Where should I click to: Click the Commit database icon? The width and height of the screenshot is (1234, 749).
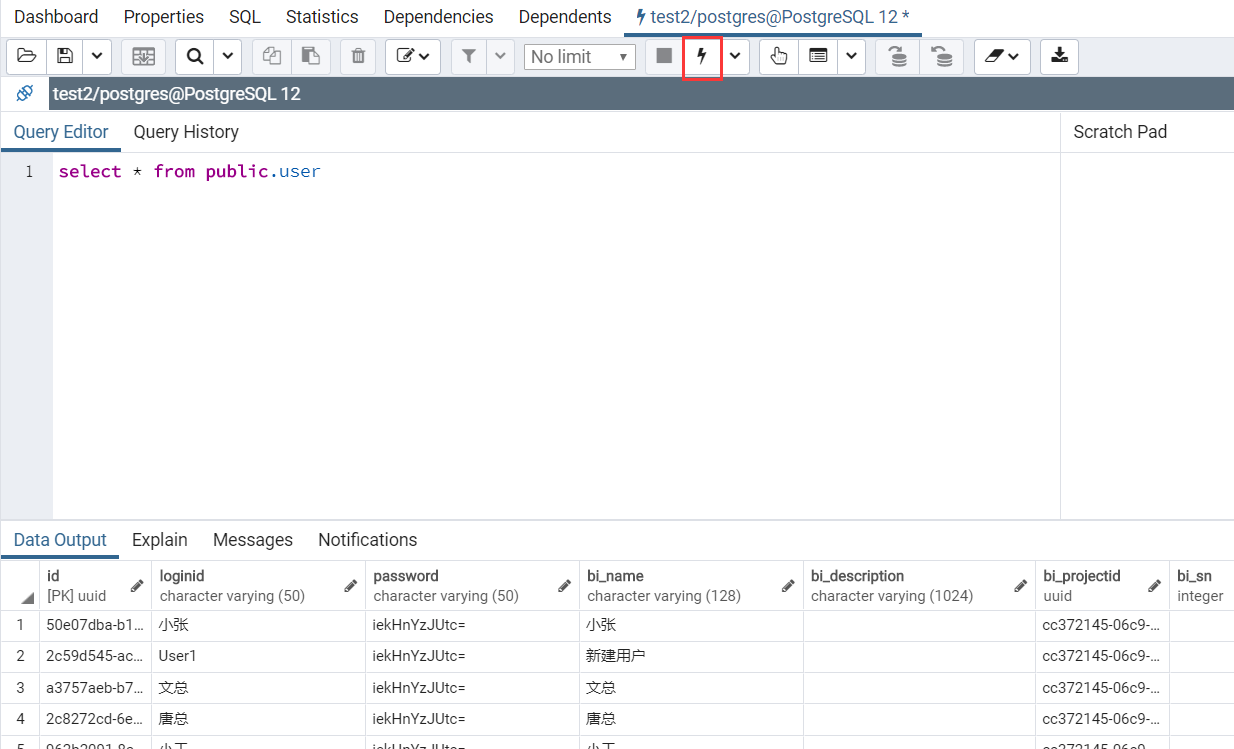(898, 57)
